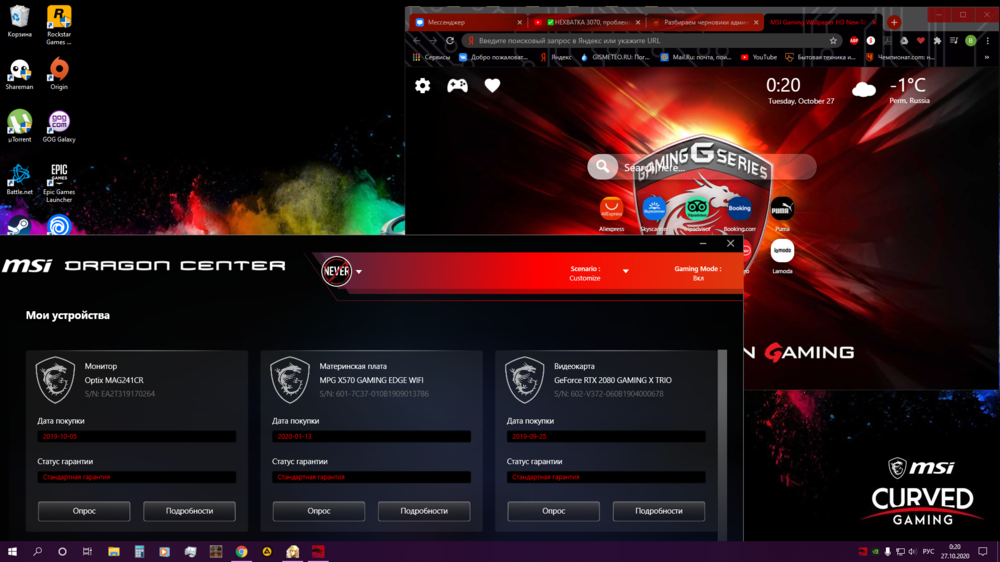This screenshot has width=1000, height=562.
Task: Click Подробности for the Optix MAG241CR monitor
Action: 189,511
